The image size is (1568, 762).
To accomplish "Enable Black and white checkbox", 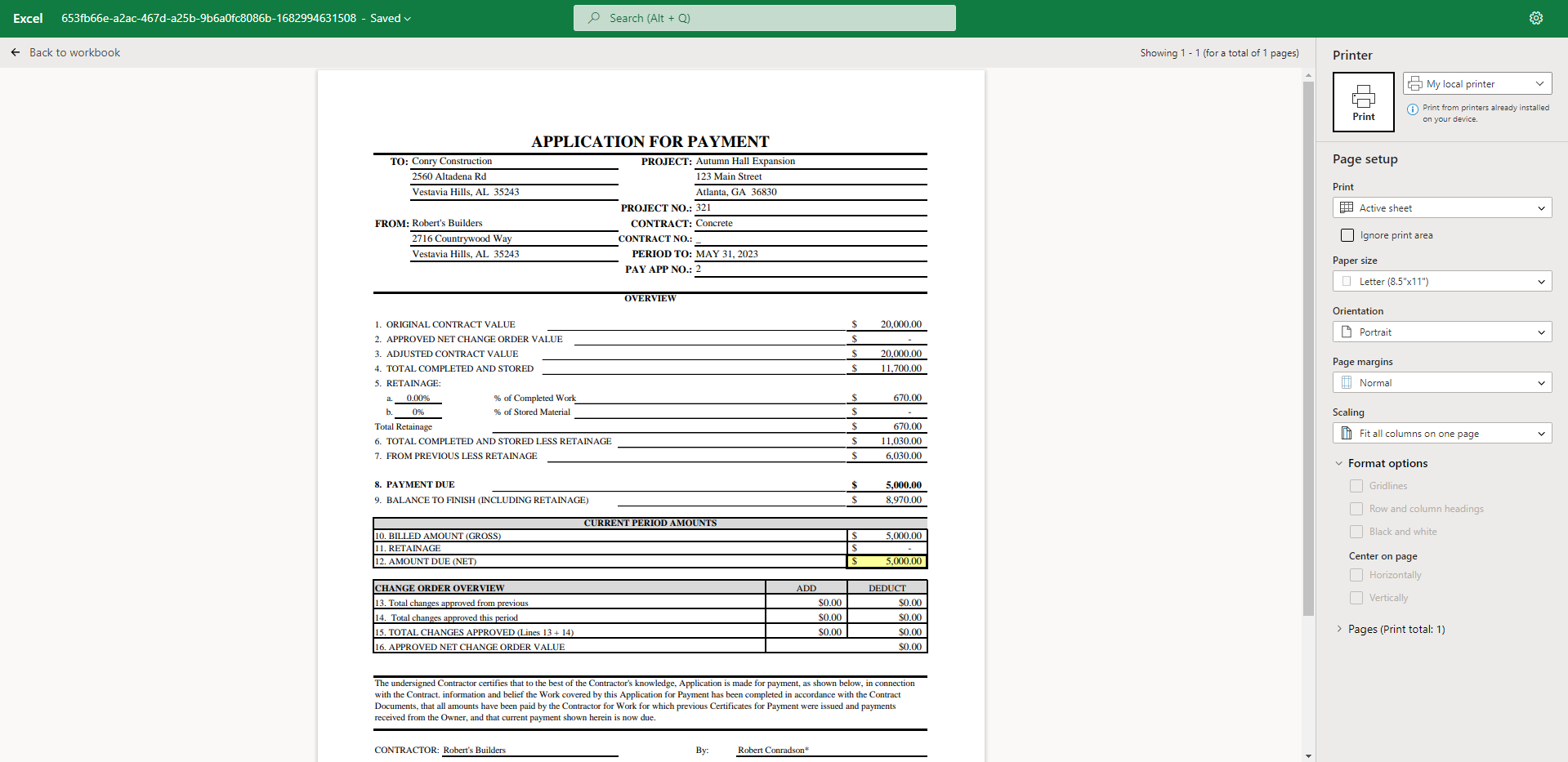I will click(x=1356, y=532).
